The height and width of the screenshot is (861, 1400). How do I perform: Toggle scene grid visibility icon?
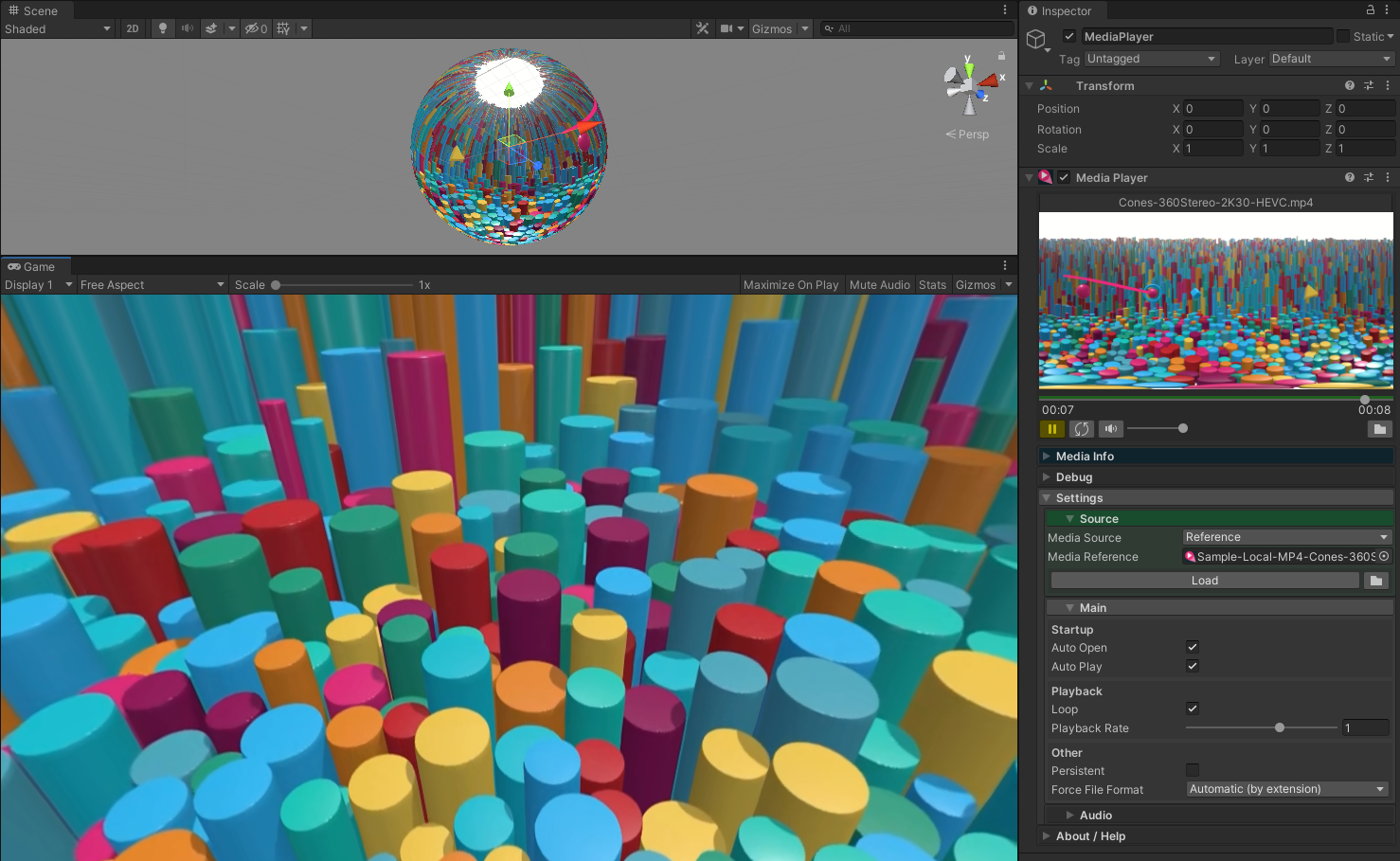click(283, 28)
